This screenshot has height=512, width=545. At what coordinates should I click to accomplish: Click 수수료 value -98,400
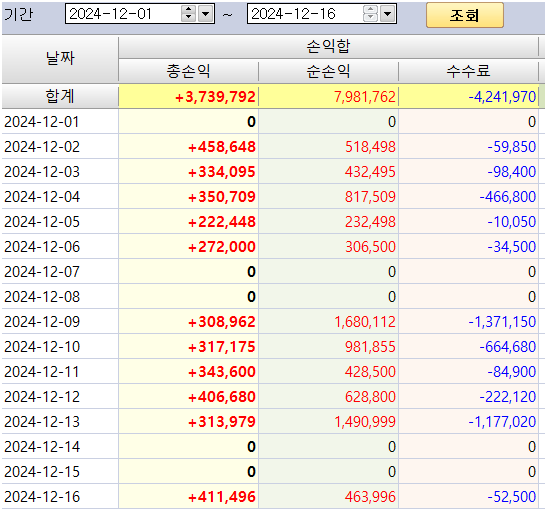(511, 172)
